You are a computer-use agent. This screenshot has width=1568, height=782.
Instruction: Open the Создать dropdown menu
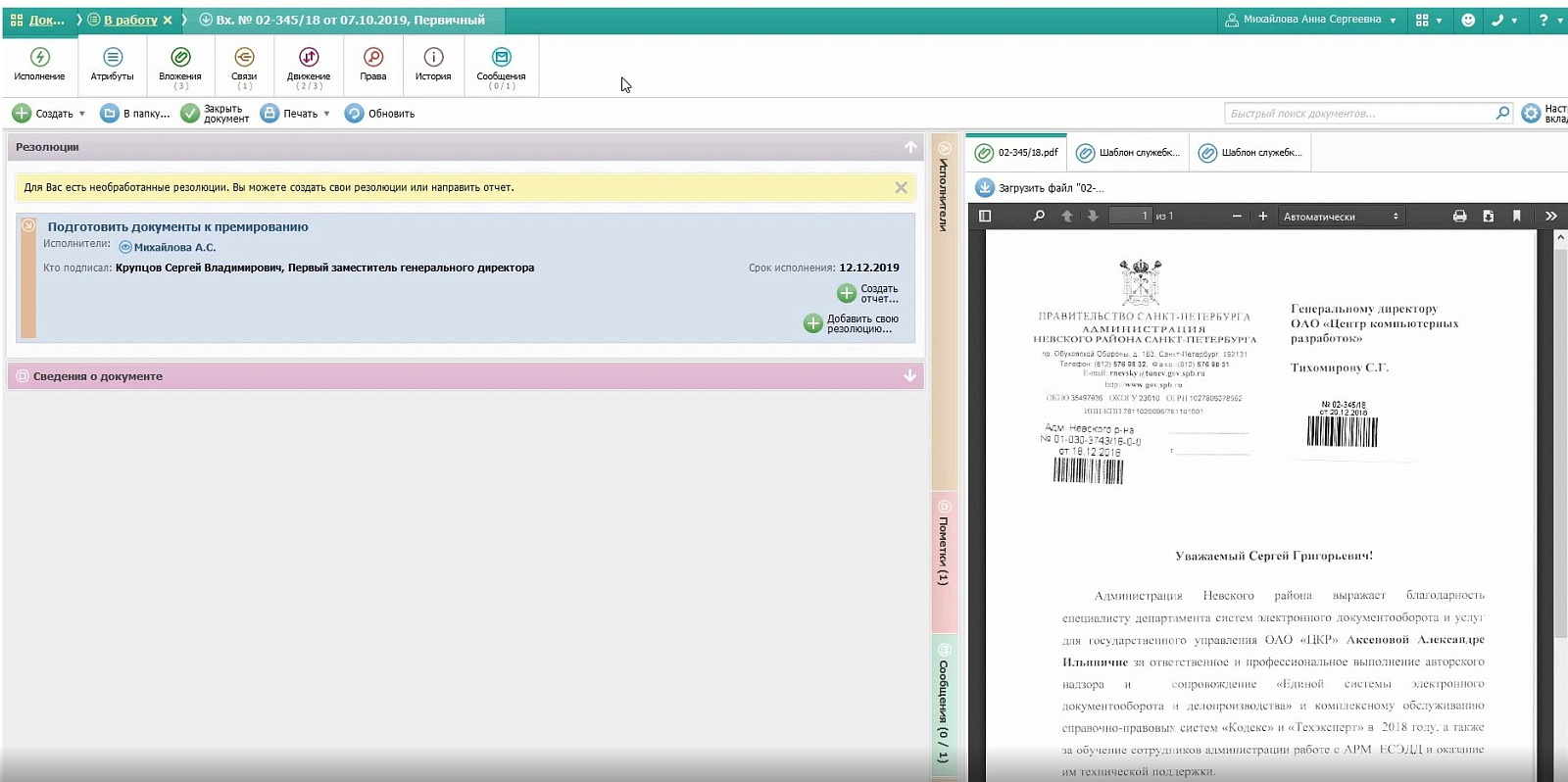point(49,114)
